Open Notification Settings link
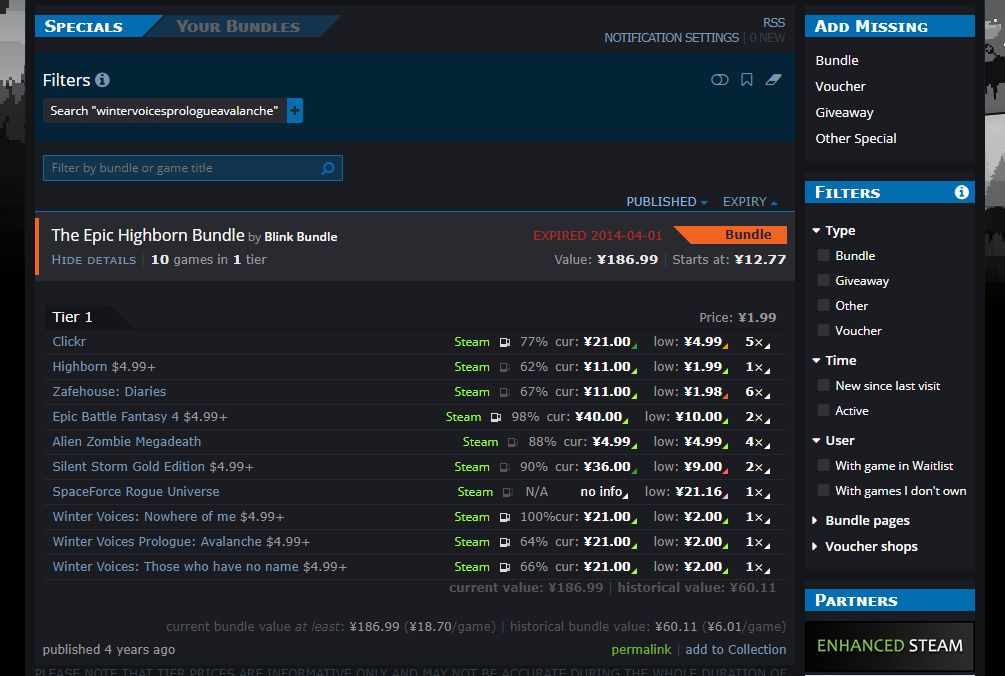1005x676 pixels. [671, 38]
